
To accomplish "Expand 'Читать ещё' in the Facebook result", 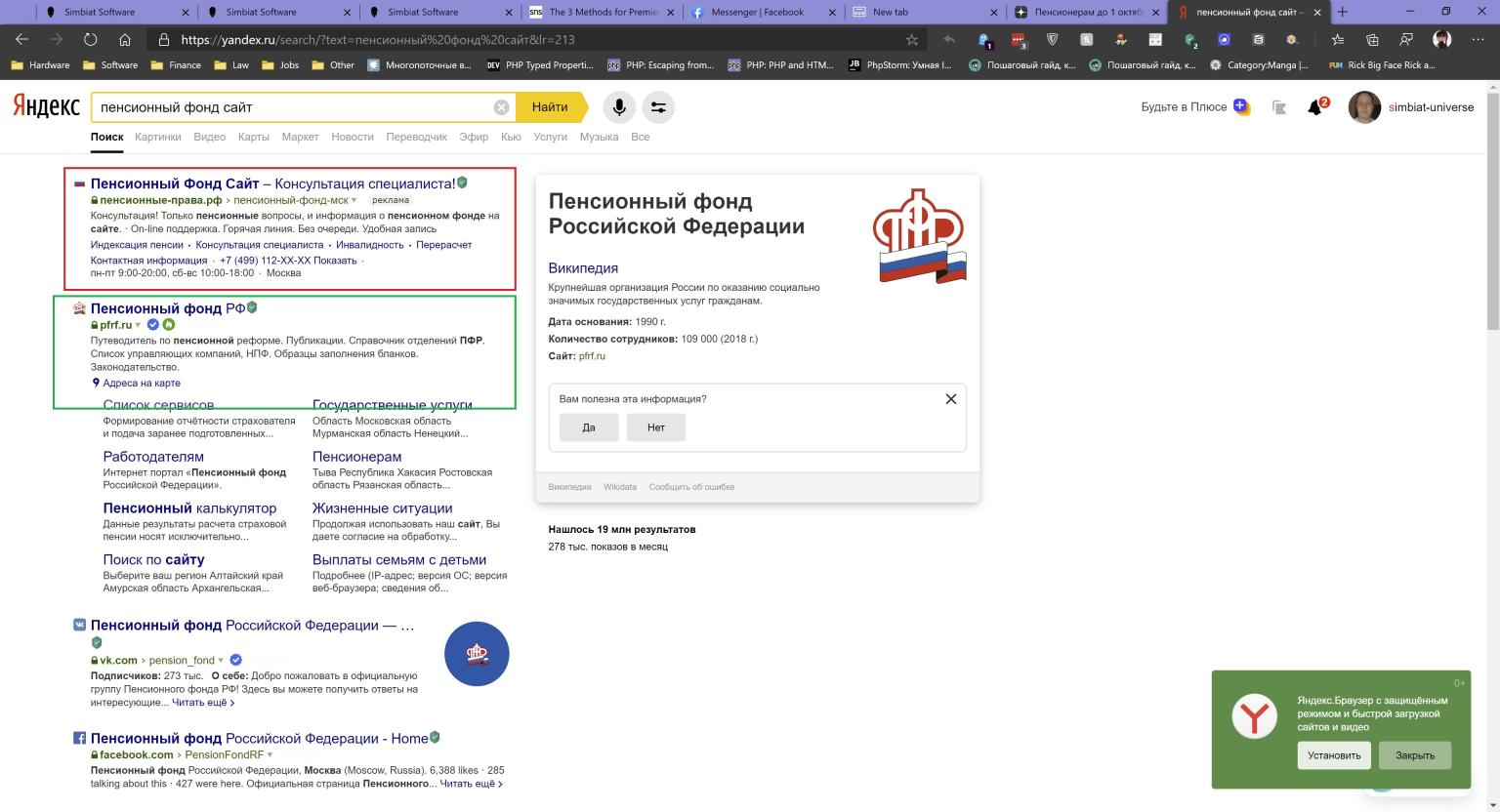I will (x=472, y=784).
